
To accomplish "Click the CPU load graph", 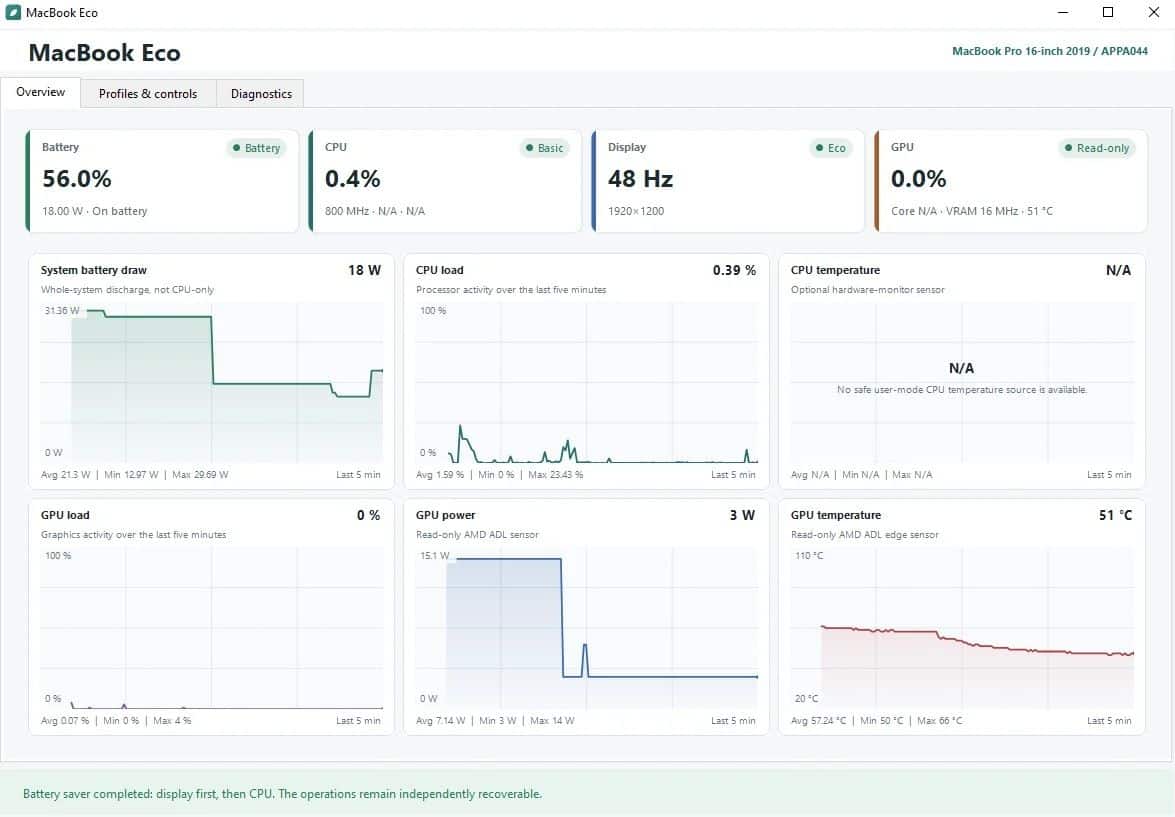I will click(x=586, y=372).
